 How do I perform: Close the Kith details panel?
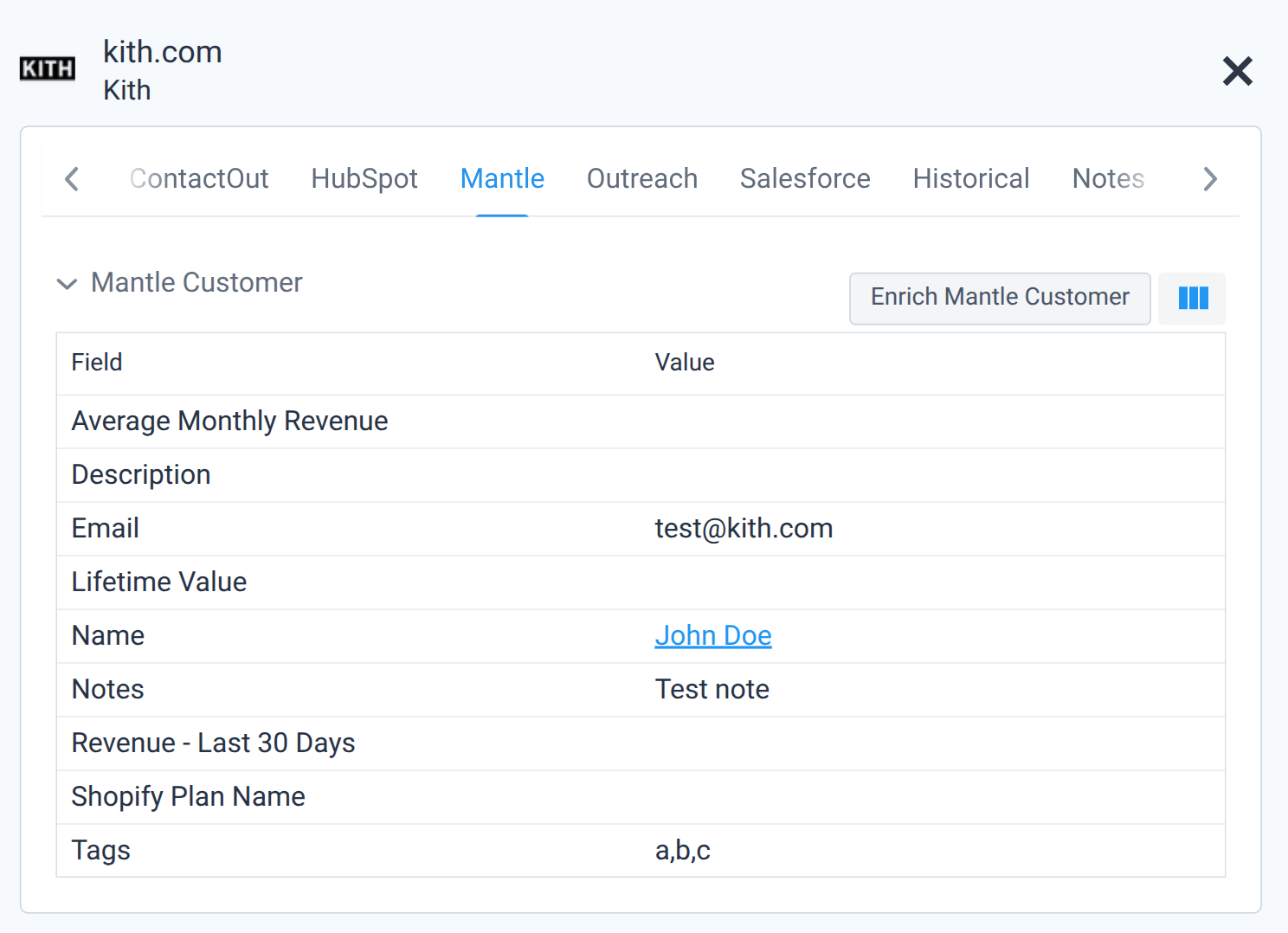coord(1237,71)
